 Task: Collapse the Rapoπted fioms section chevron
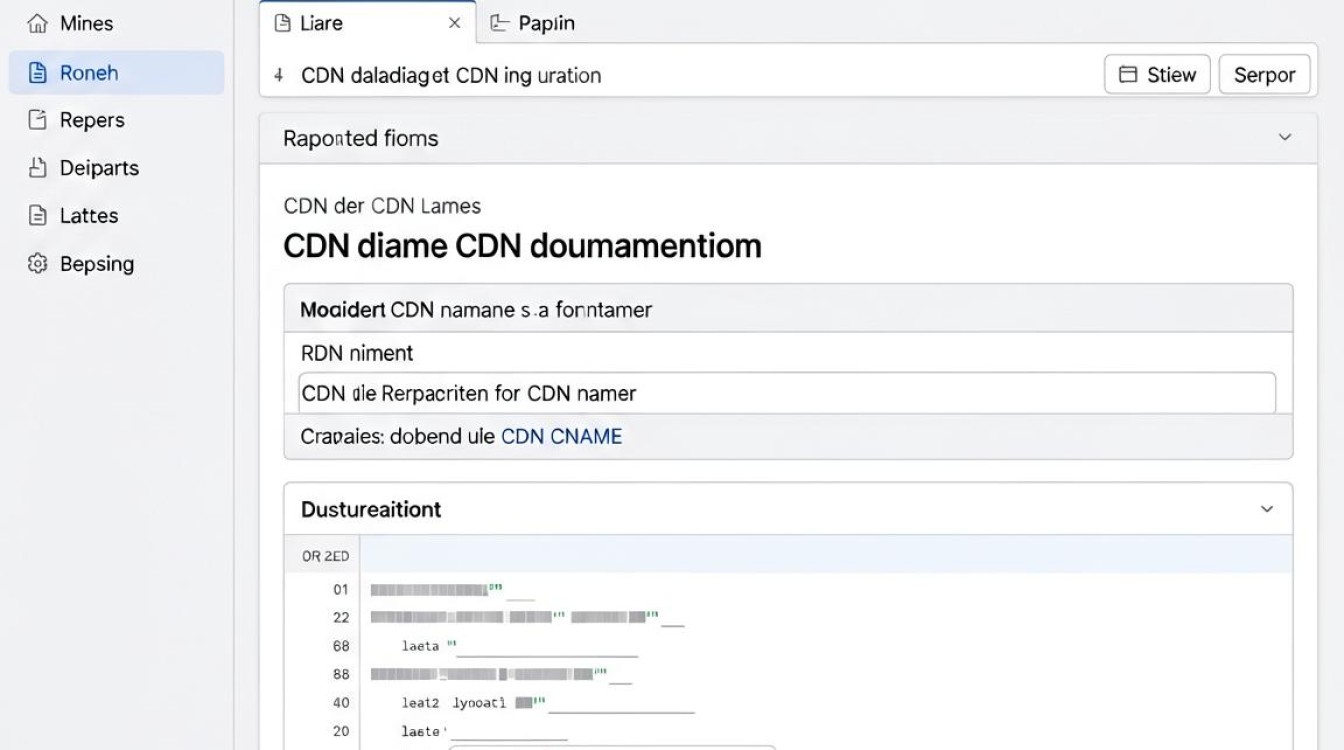pos(1285,138)
